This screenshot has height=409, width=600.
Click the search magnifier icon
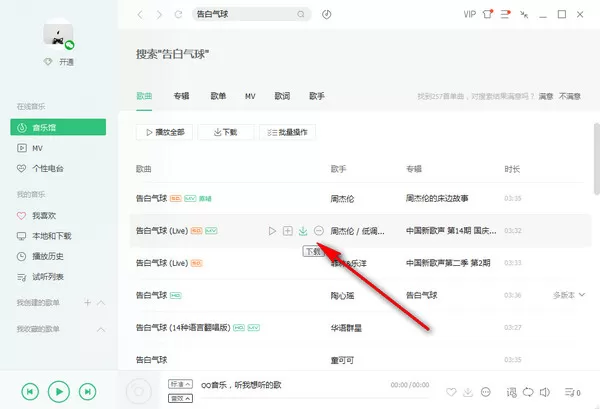click(301, 14)
